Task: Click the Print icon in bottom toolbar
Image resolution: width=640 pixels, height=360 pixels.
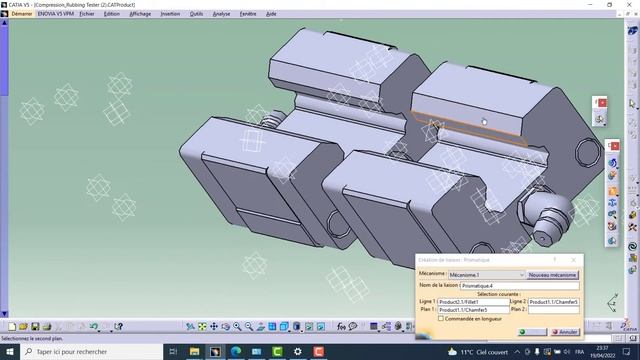Action: [47, 327]
